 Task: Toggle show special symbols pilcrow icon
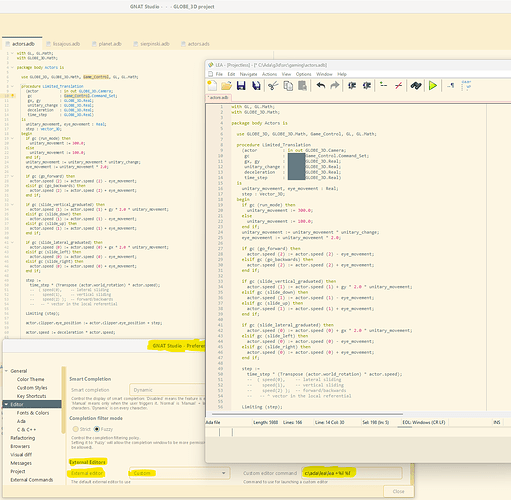[x=451, y=86]
